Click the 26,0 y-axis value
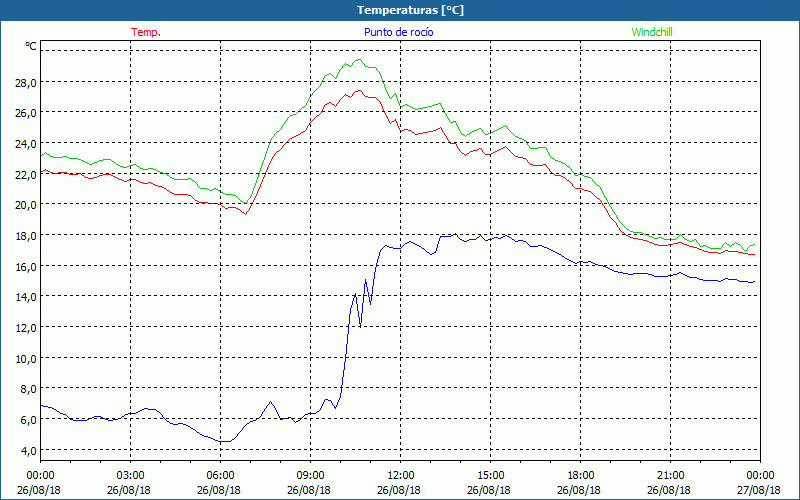The image size is (800, 500). pos(26,113)
